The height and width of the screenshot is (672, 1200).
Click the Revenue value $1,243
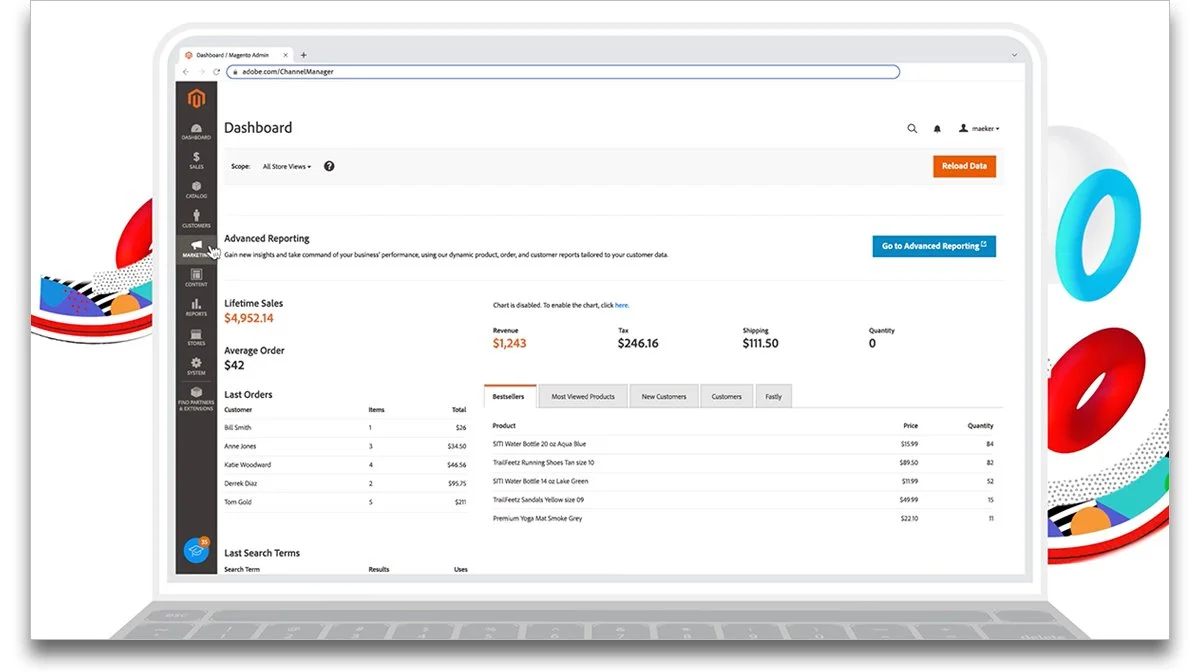[x=509, y=343]
